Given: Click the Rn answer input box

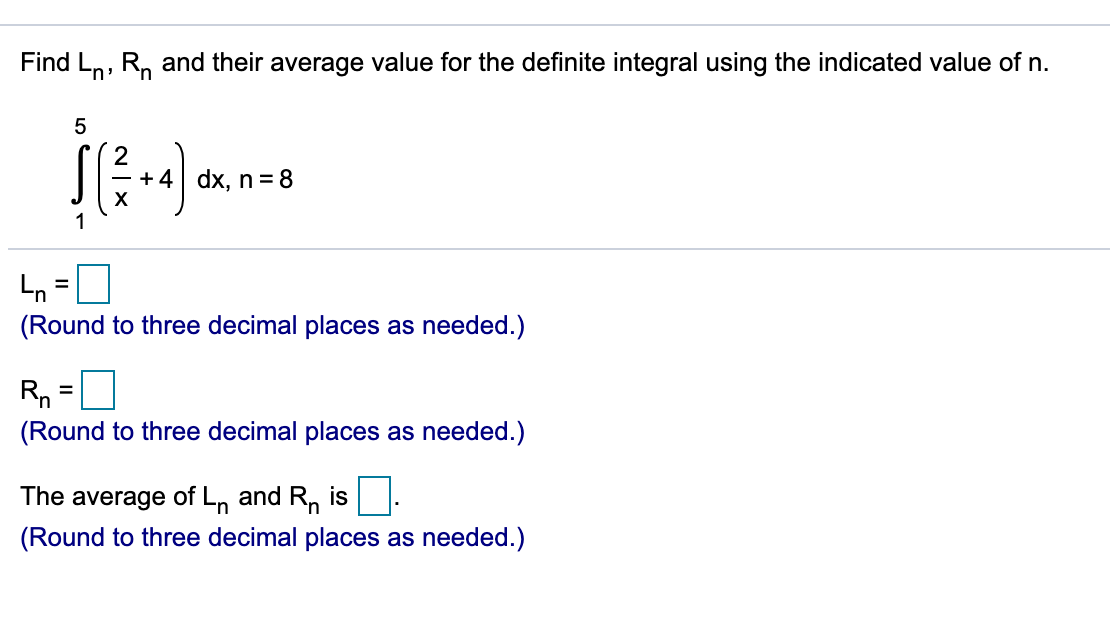Looking at the screenshot, I should pos(100,390).
